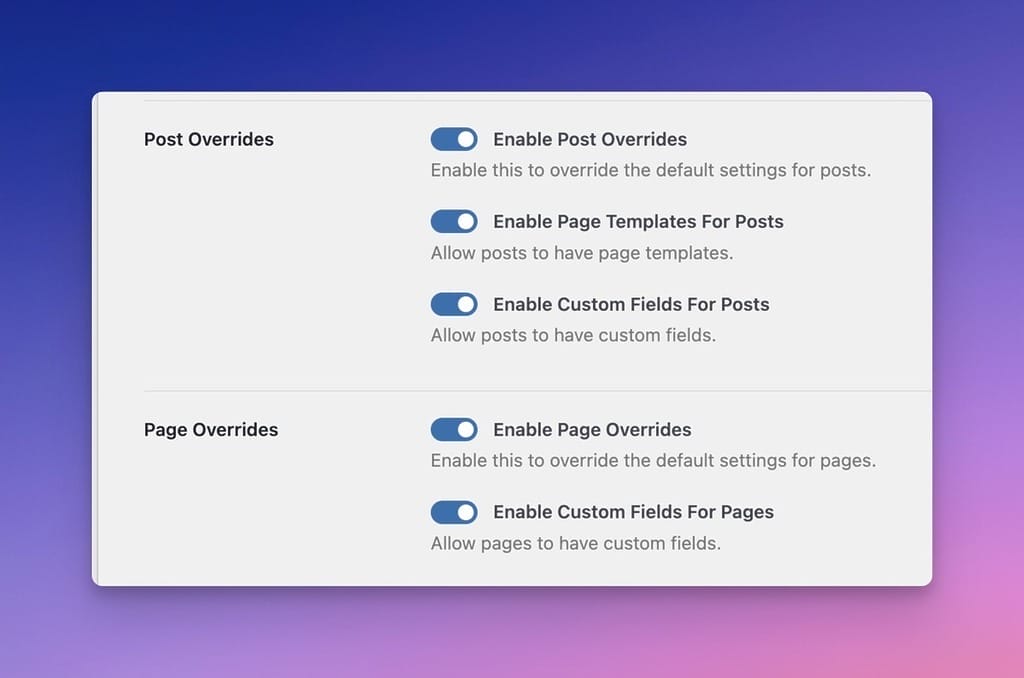Select the Enable Page Templates For Posts label
Viewport: 1024px width, 678px height.
coord(637,221)
